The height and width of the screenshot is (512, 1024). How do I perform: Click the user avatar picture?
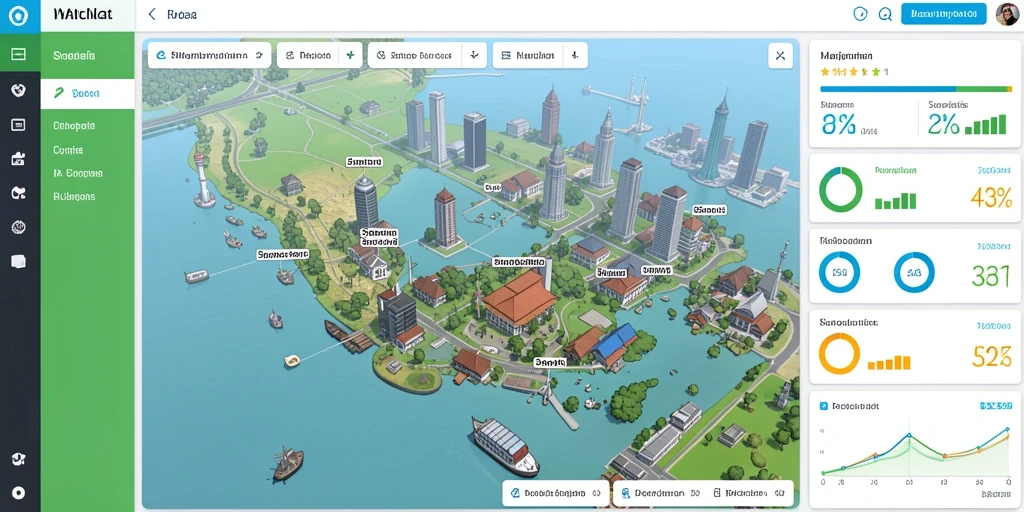click(1007, 14)
